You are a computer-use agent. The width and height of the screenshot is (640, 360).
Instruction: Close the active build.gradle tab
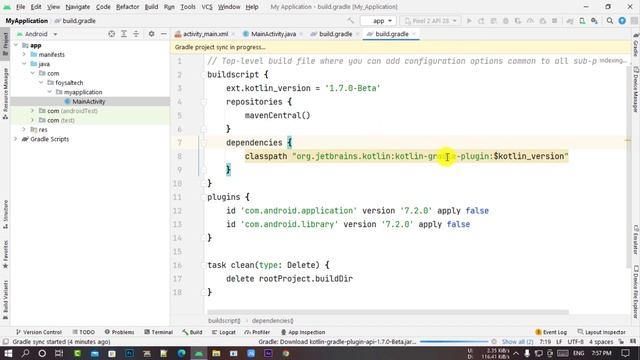point(414,34)
